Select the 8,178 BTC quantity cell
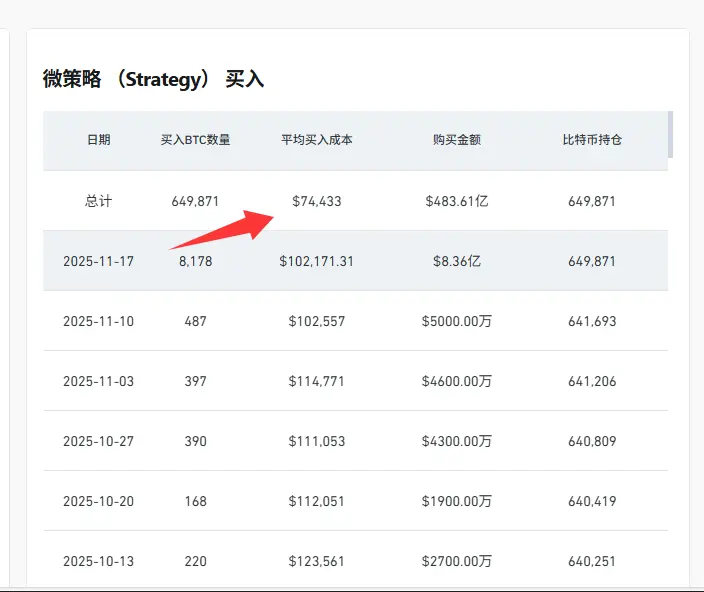This screenshot has width=704, height=592. (x=195, y=261)
